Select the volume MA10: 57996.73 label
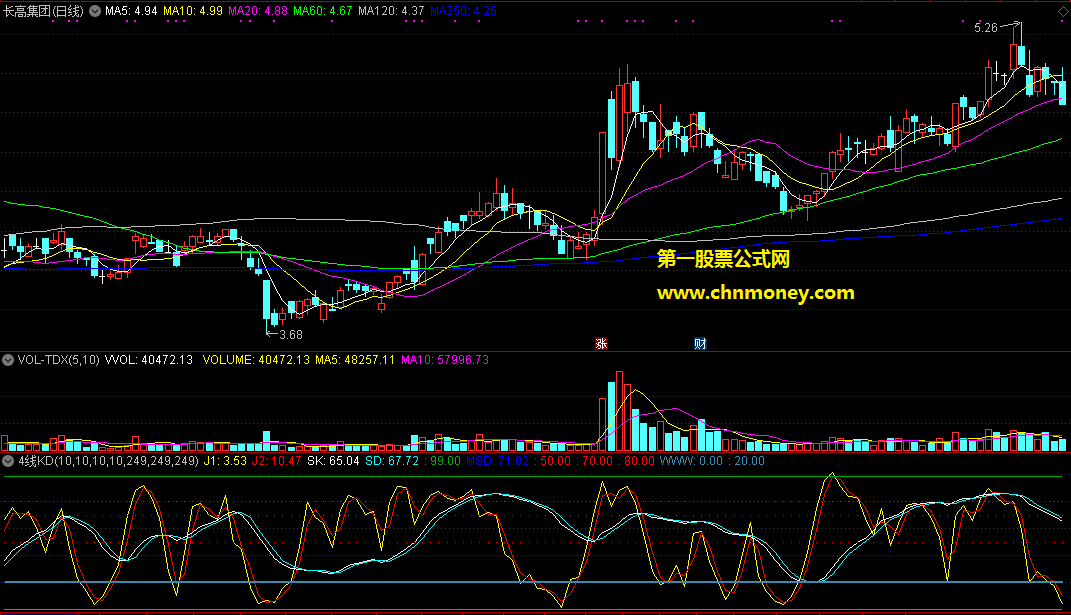 click(x=445, y=360)
